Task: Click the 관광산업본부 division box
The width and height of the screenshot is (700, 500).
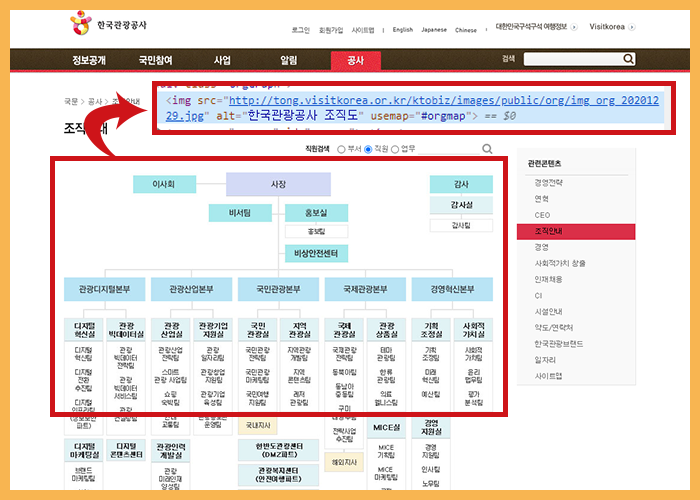Action: coord(192,289)
